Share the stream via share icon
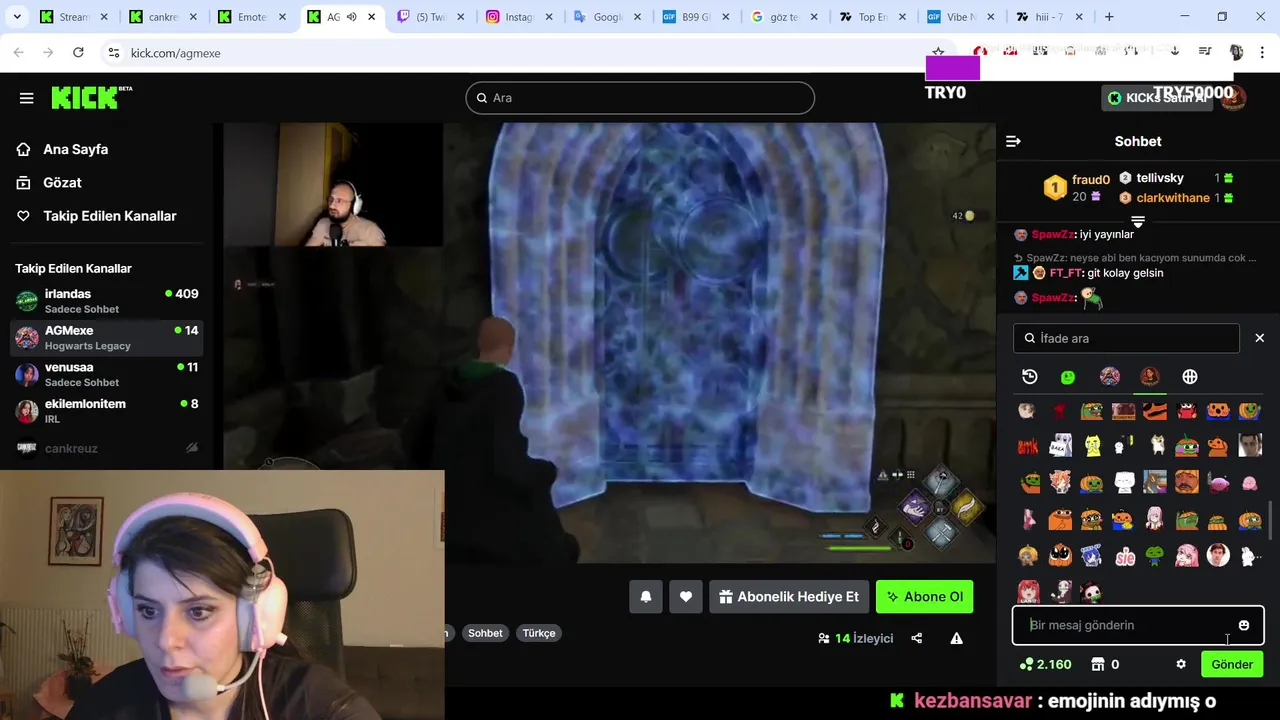Viewport: 1280px width, 720px height. pyautogui.click(x=917, y=638)
